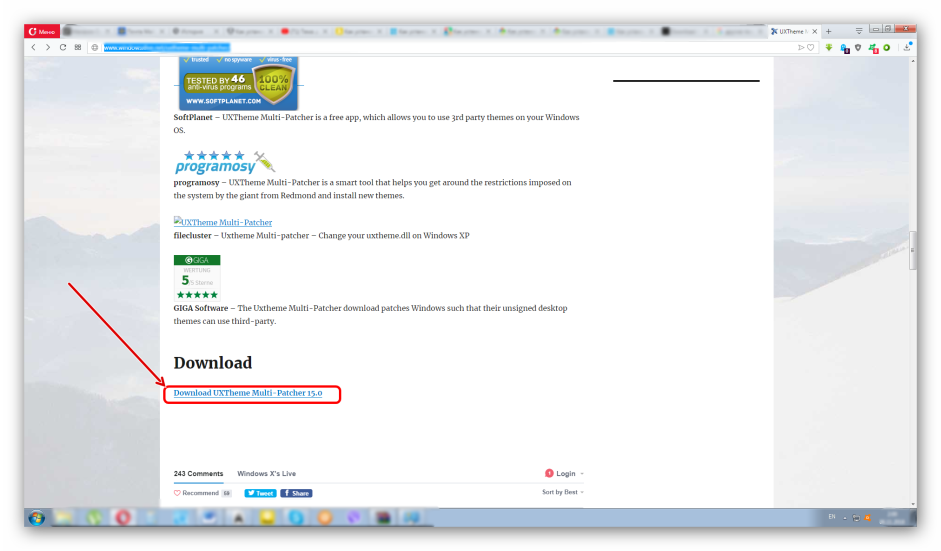
Task: Switch to the Windows X's Live tab
Action: pos(266,473)
